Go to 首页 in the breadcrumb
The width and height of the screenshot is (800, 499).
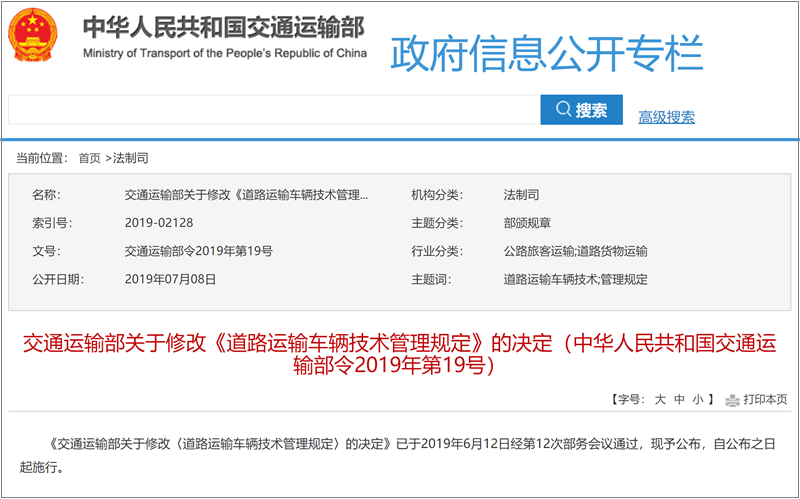89,158
